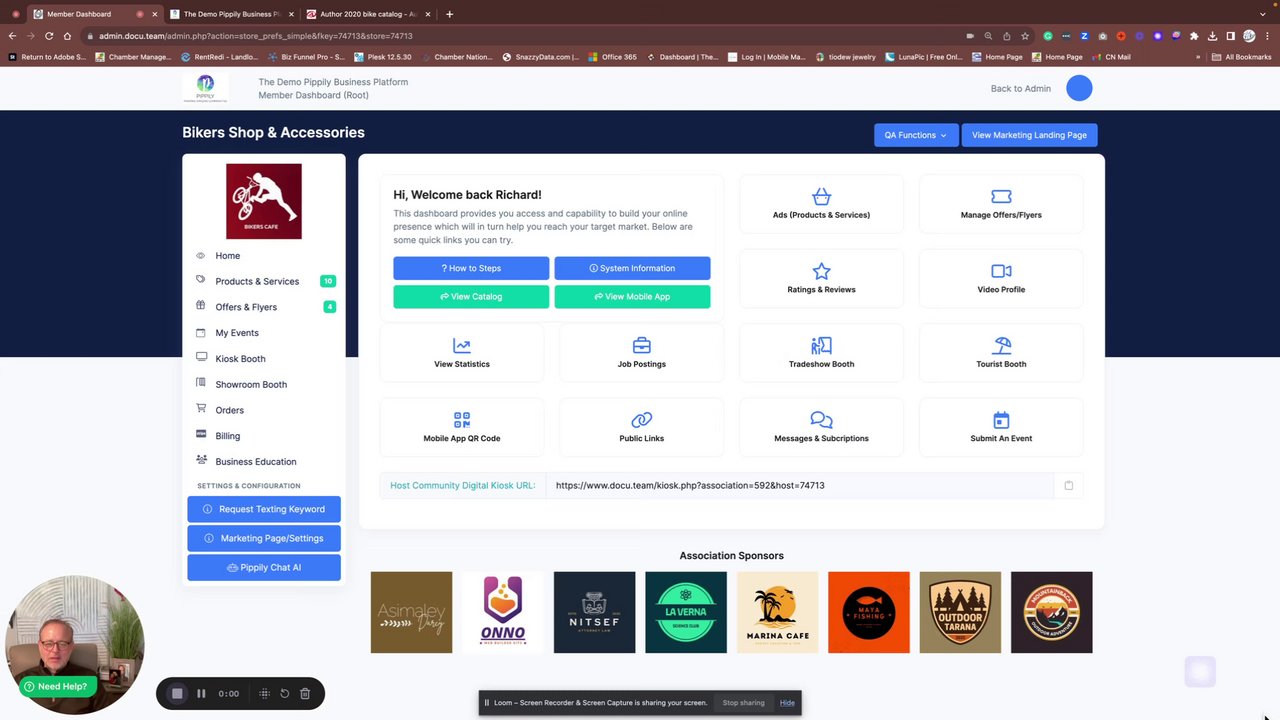Open browser downloads
Image resolution: width=1280 pixels, height=720 pixels.
1212,36
